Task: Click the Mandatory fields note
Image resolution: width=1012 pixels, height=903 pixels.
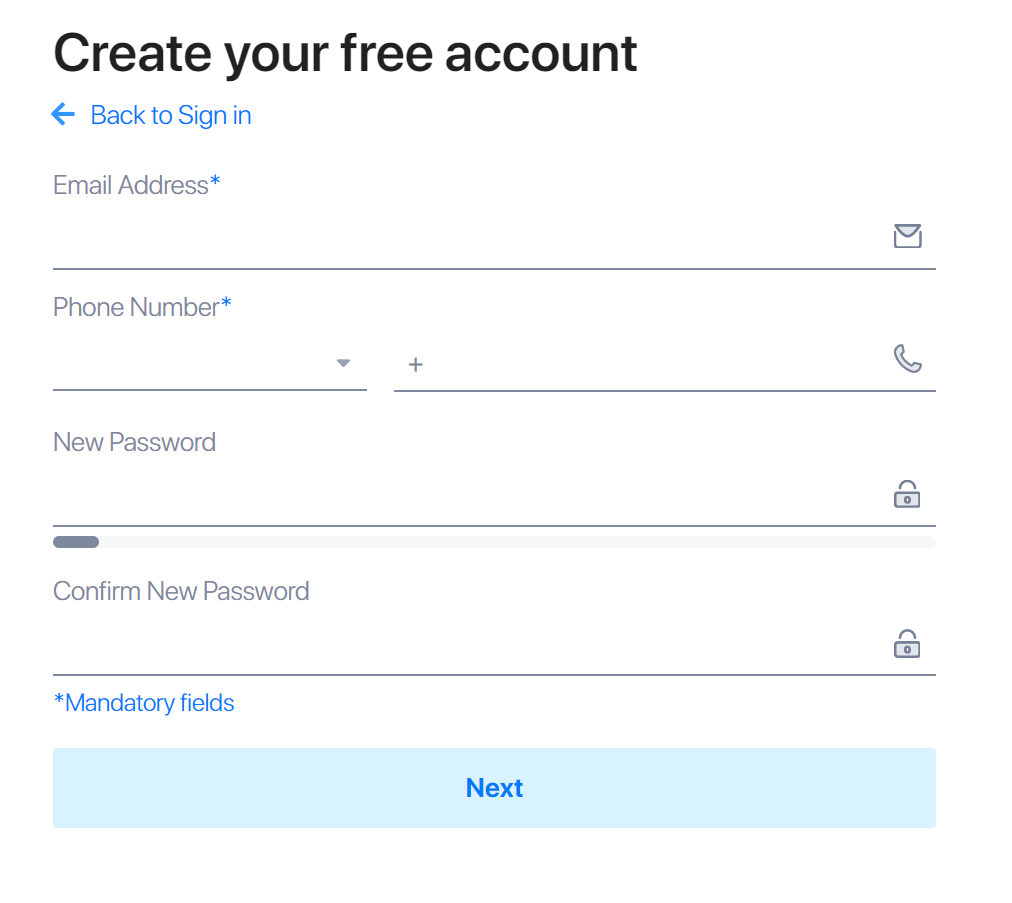Action: (144, 703)
